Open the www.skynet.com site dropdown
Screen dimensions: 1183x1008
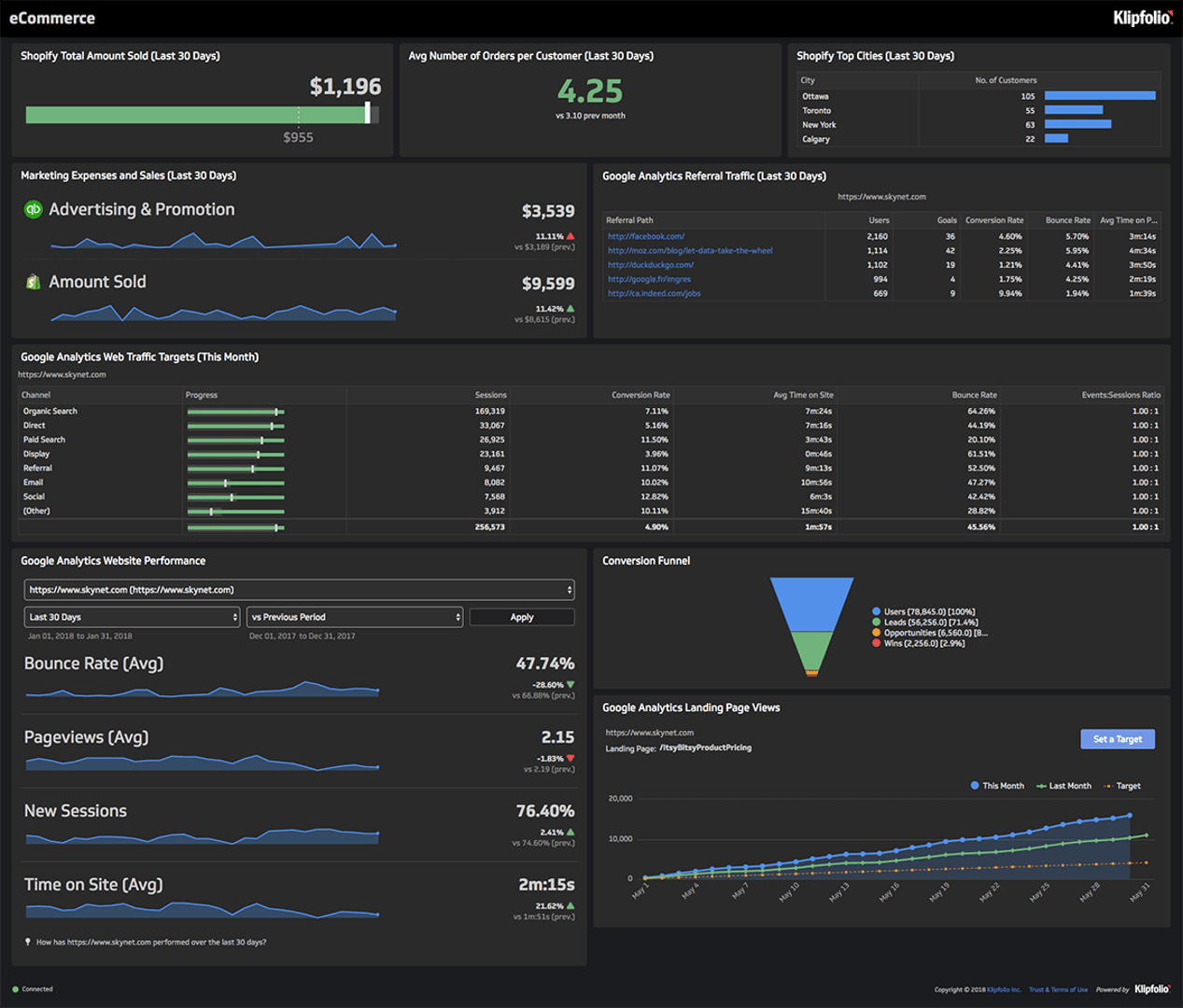tap(299, 590)
